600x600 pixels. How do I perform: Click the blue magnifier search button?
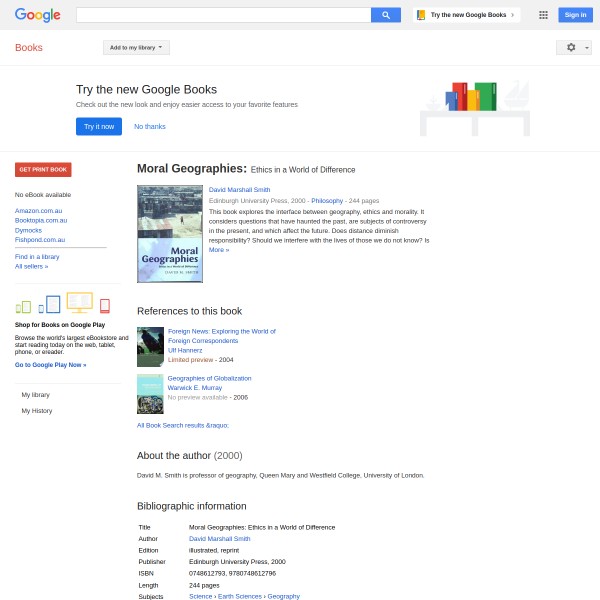pyautogui.click(x=386, y=15)
